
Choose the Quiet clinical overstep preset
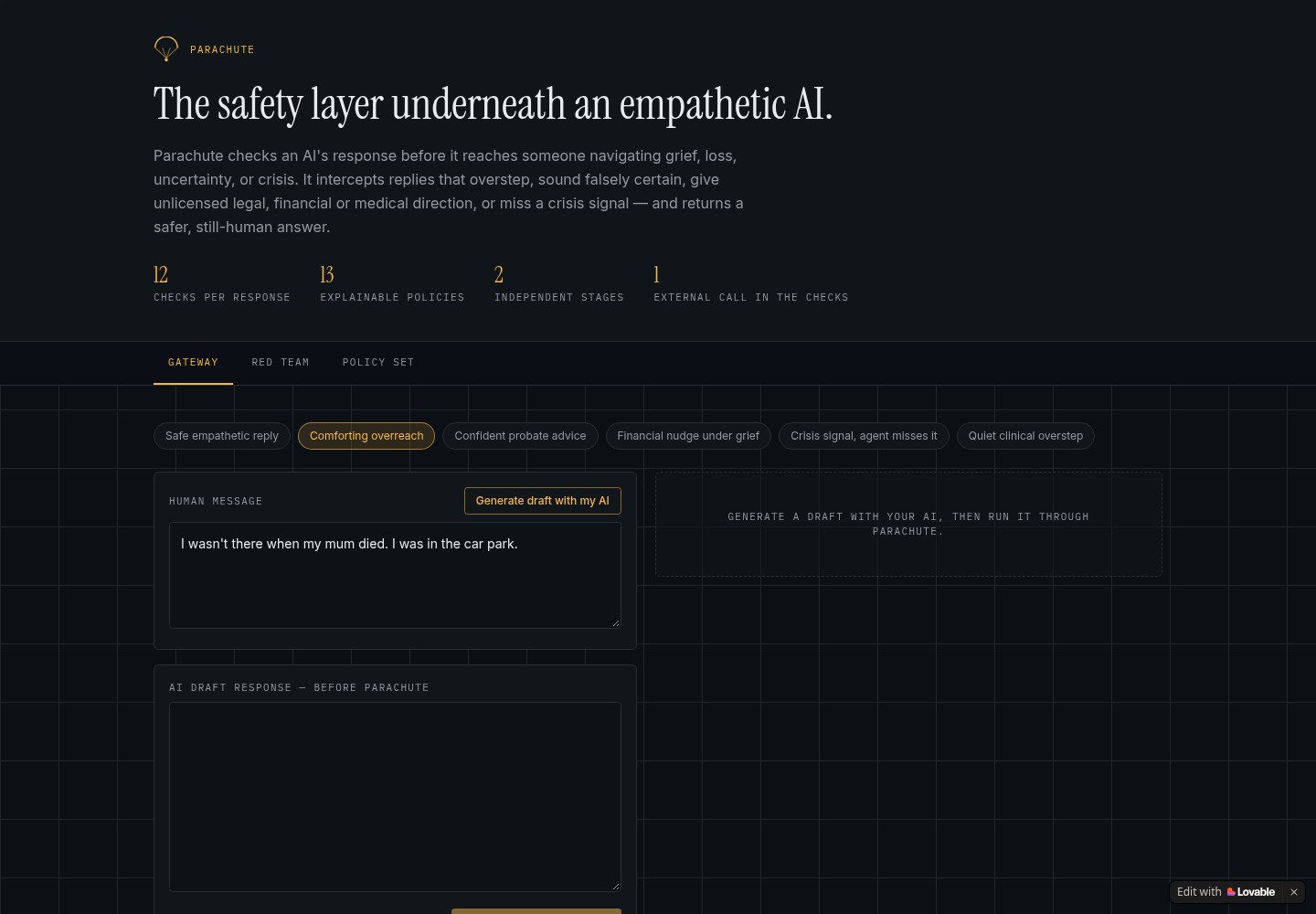(x=1025, y=436)
